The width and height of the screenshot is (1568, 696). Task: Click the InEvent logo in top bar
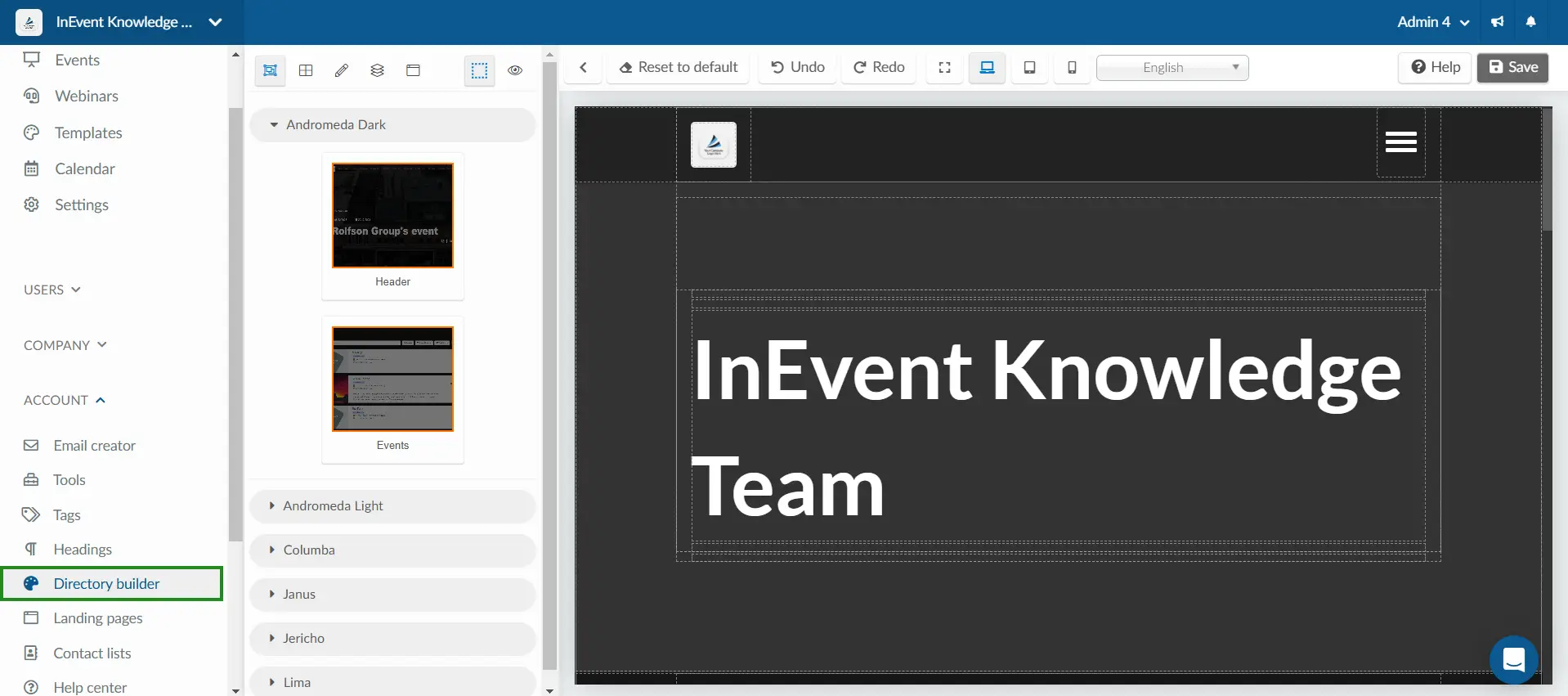[29, 22]
